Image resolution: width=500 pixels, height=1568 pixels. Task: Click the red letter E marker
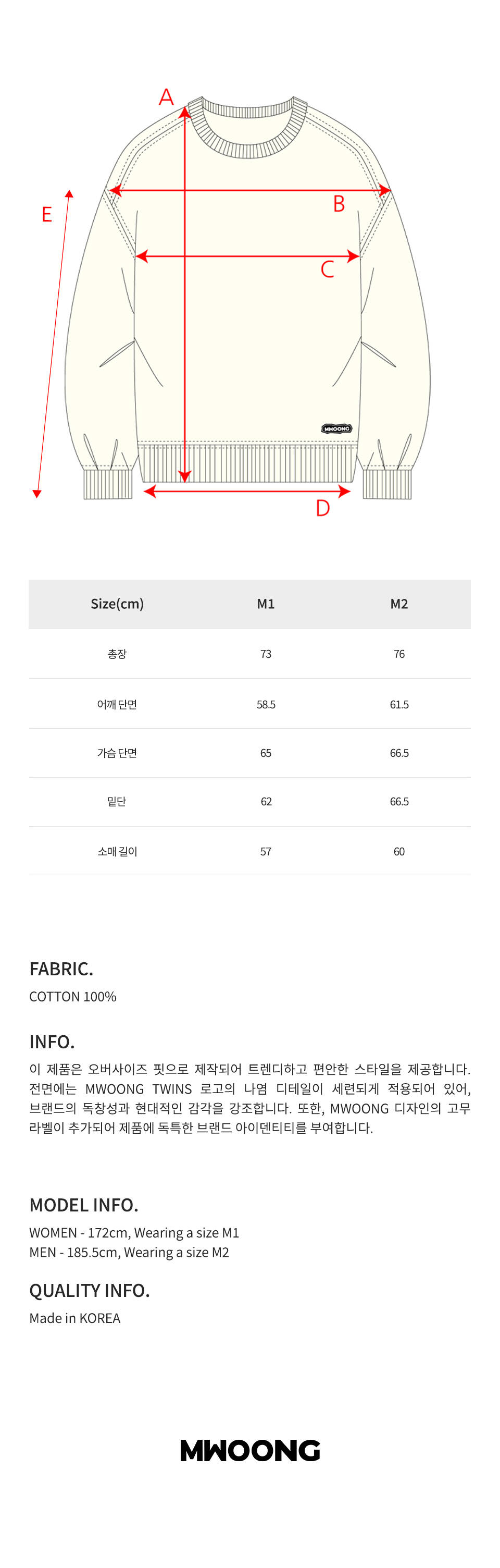47,214
